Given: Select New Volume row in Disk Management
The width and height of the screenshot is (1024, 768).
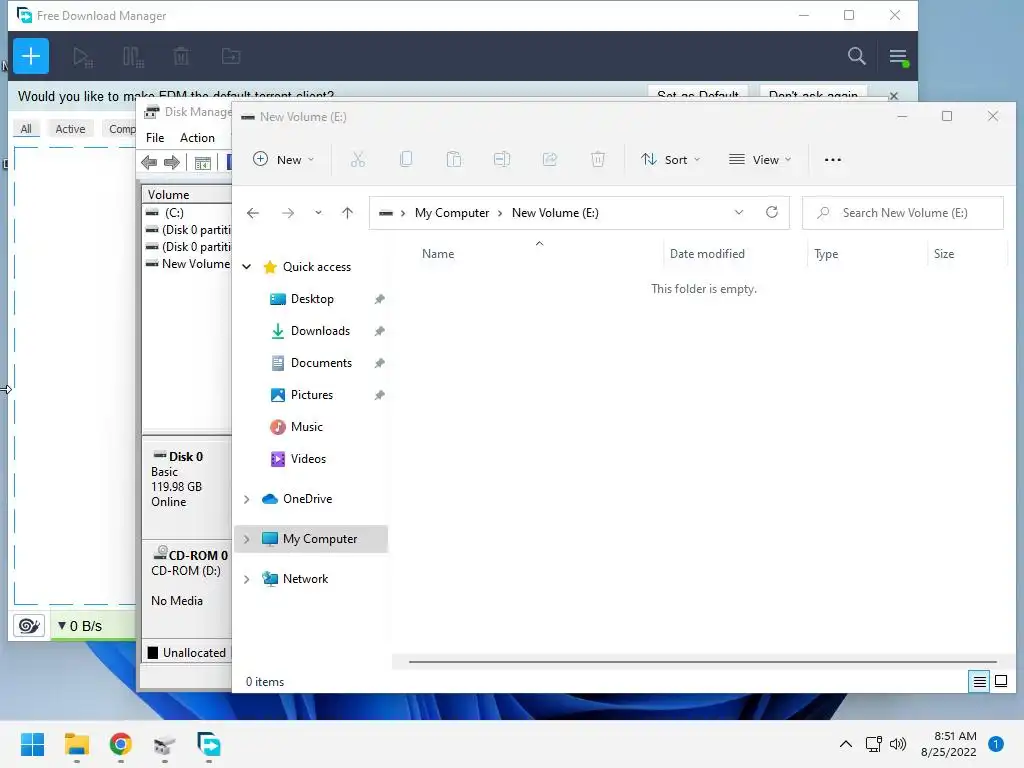Looking at the screenshot, I should [x=187, y=264].
